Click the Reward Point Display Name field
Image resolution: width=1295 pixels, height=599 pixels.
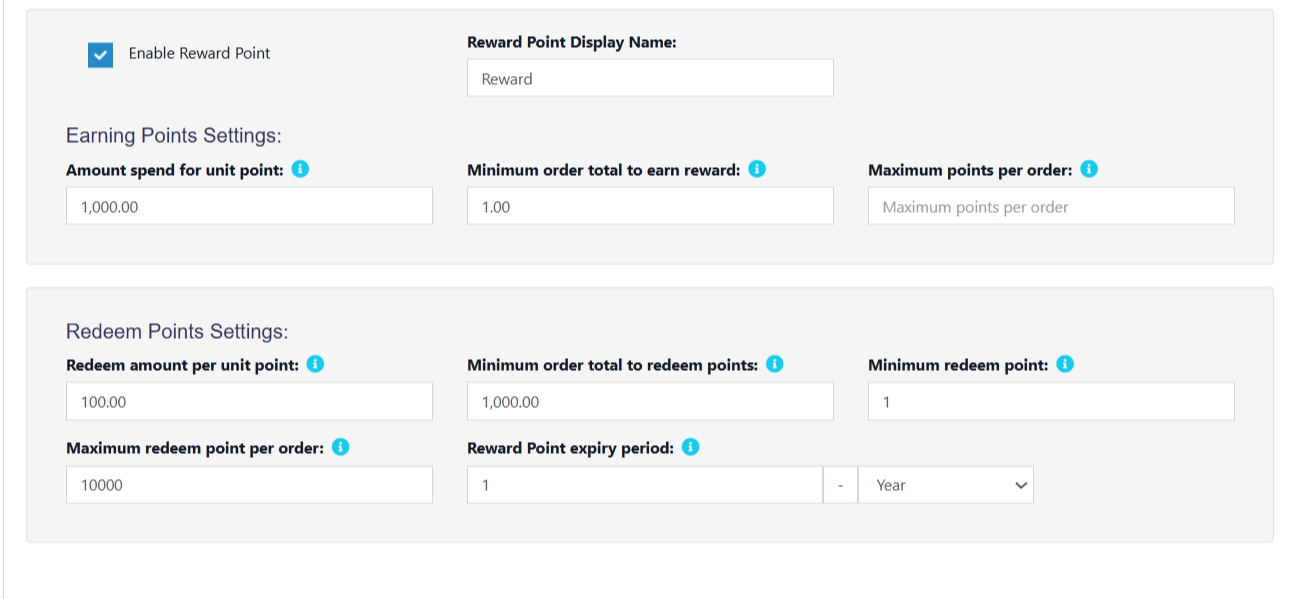[650, 78]
